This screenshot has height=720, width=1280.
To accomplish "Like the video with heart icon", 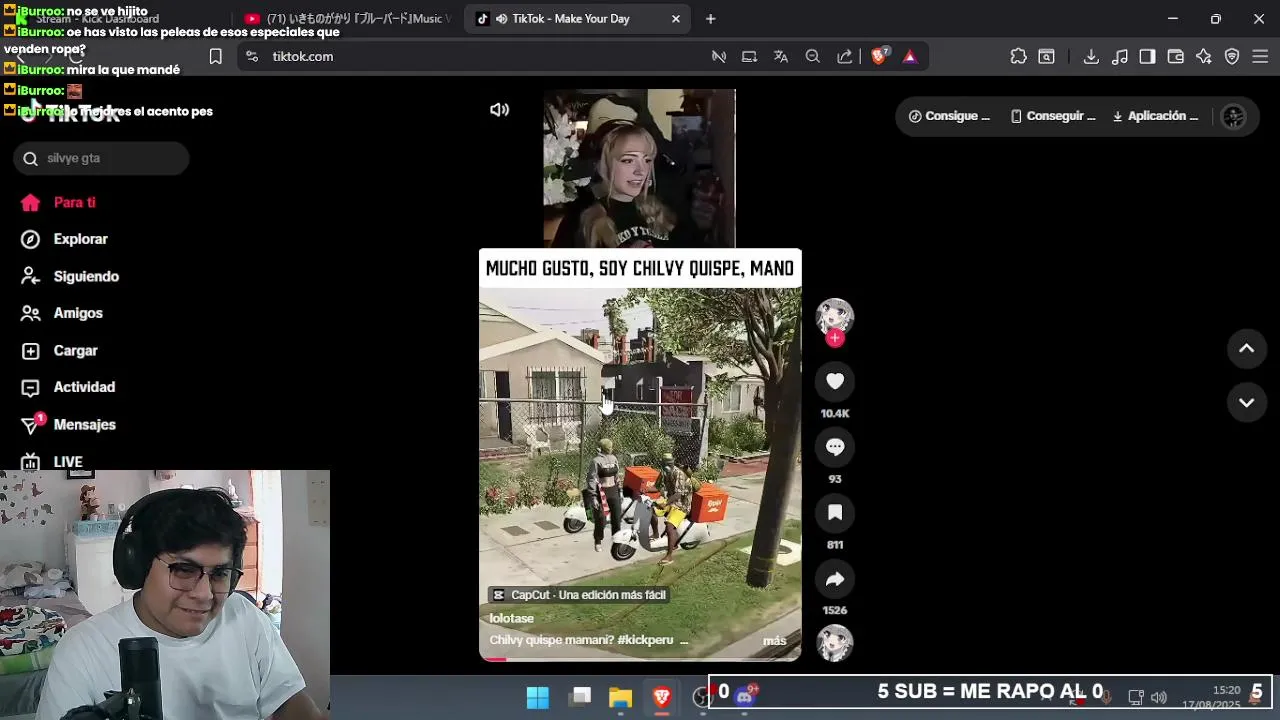I will coord(835,381).
